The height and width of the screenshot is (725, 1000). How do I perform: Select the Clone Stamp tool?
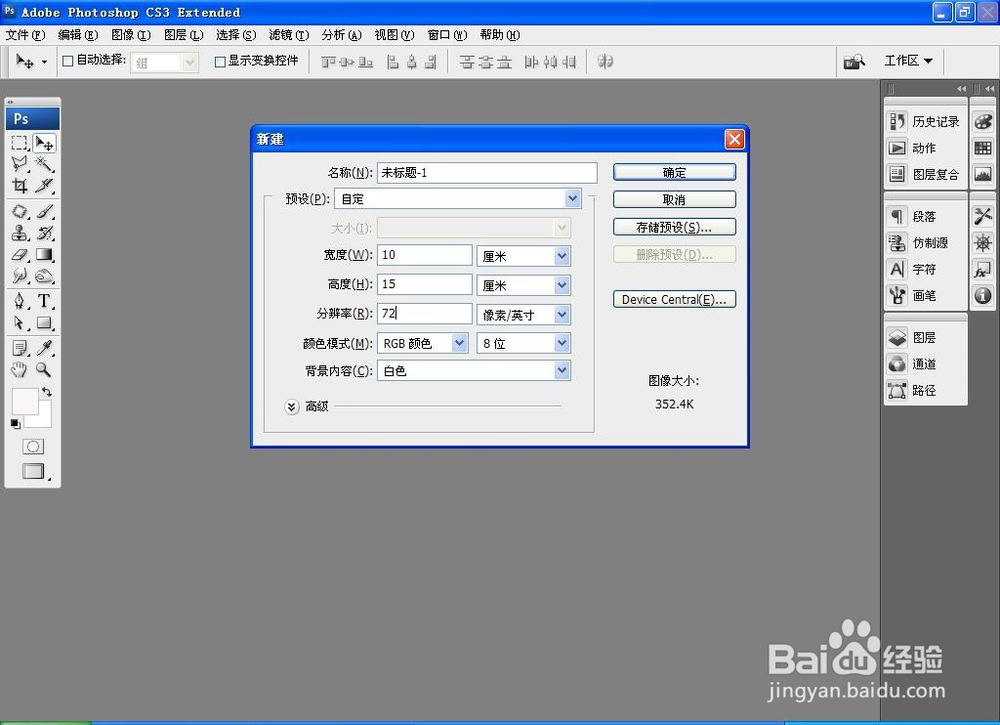click(20, 233)
